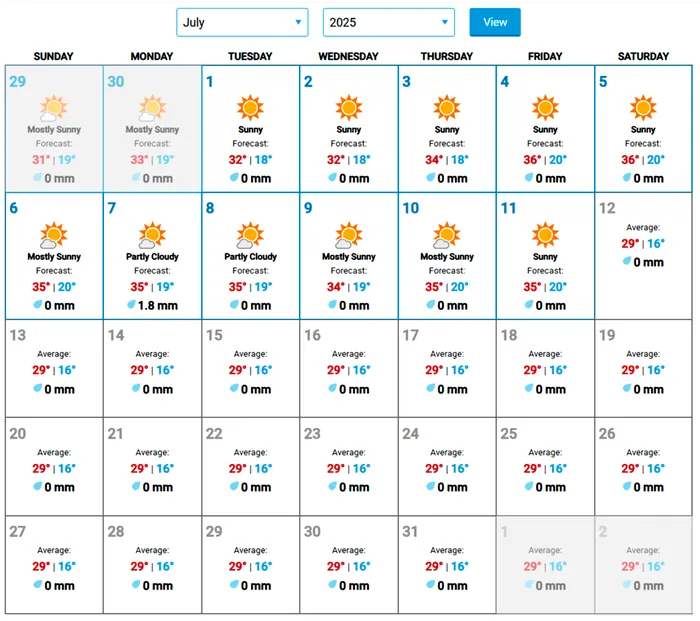Click the sun icon on July 11

click(x=545, y=235)
